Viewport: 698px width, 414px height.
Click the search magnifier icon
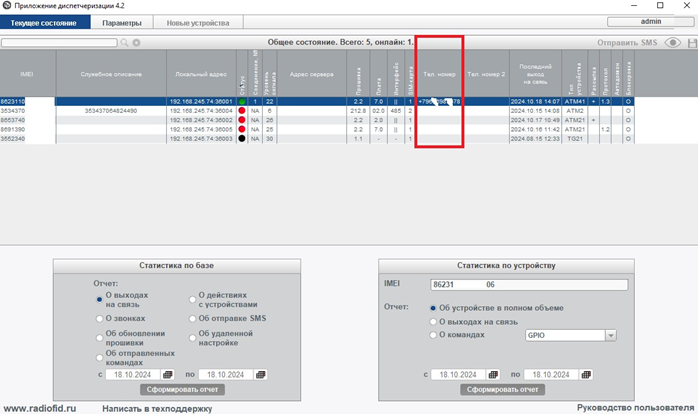click(125, 43)
